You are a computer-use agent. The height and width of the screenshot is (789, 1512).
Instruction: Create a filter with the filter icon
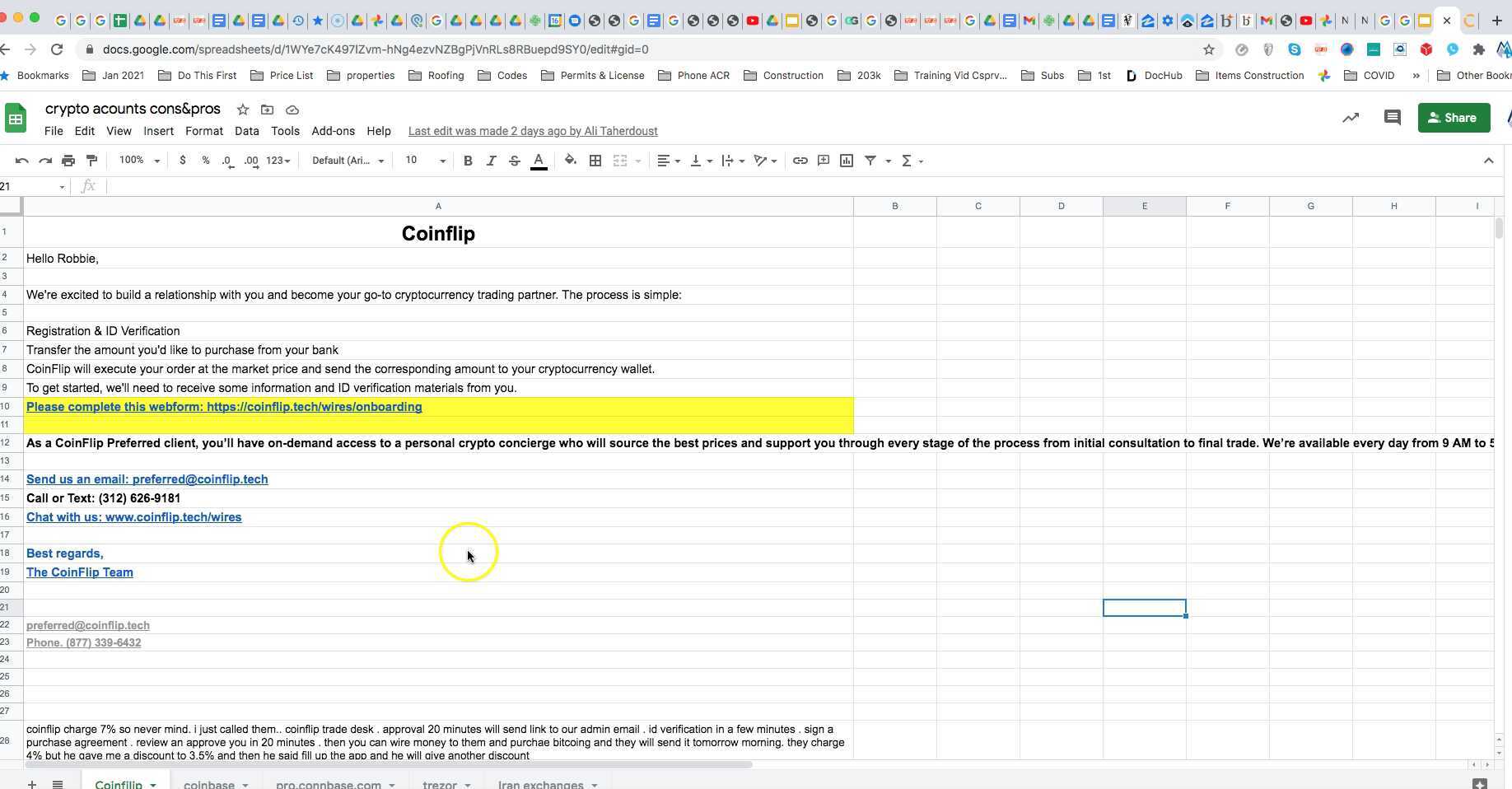coord(870,161)
